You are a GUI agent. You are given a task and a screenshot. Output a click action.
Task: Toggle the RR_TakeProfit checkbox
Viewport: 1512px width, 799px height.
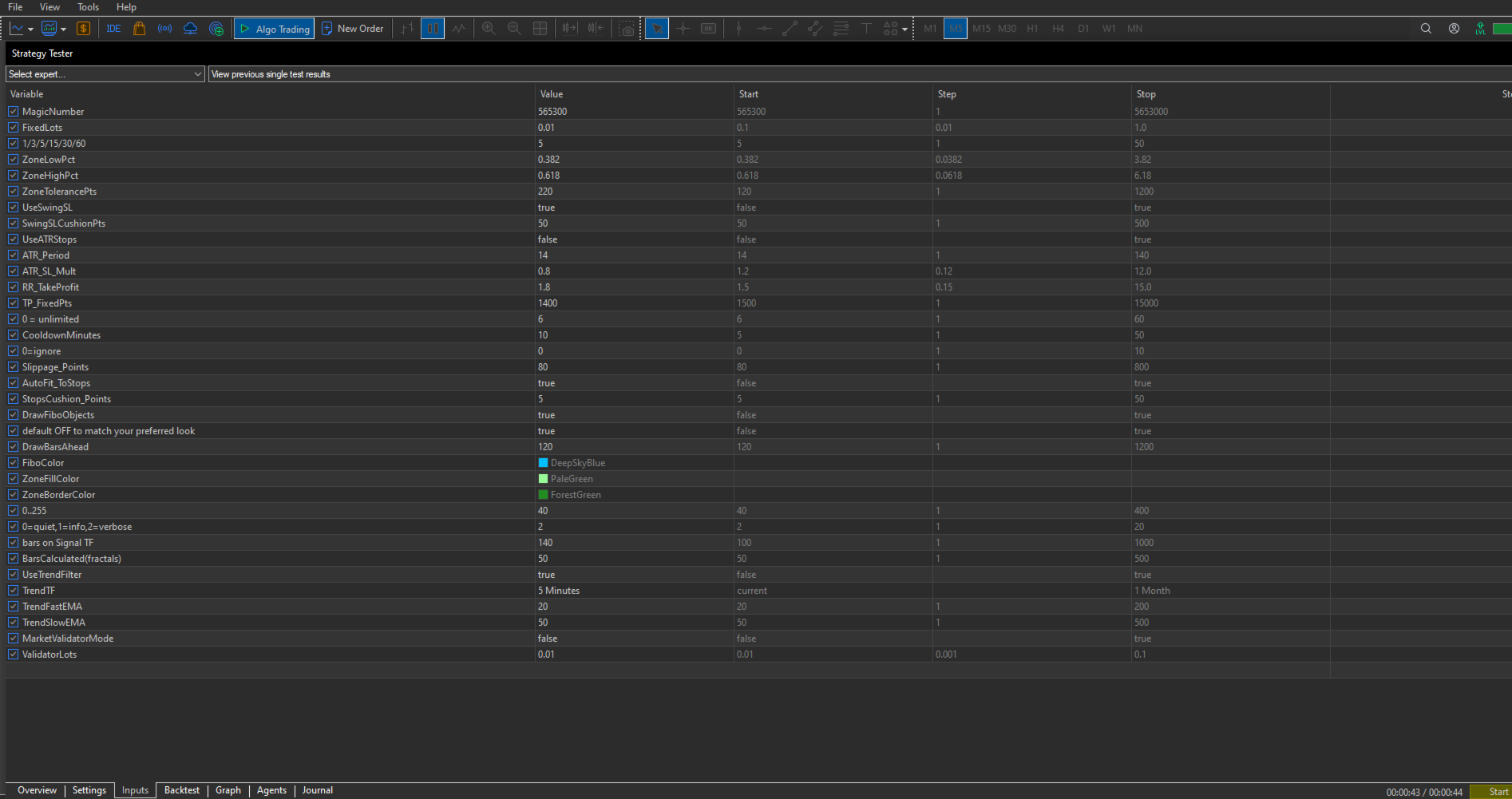13,287
